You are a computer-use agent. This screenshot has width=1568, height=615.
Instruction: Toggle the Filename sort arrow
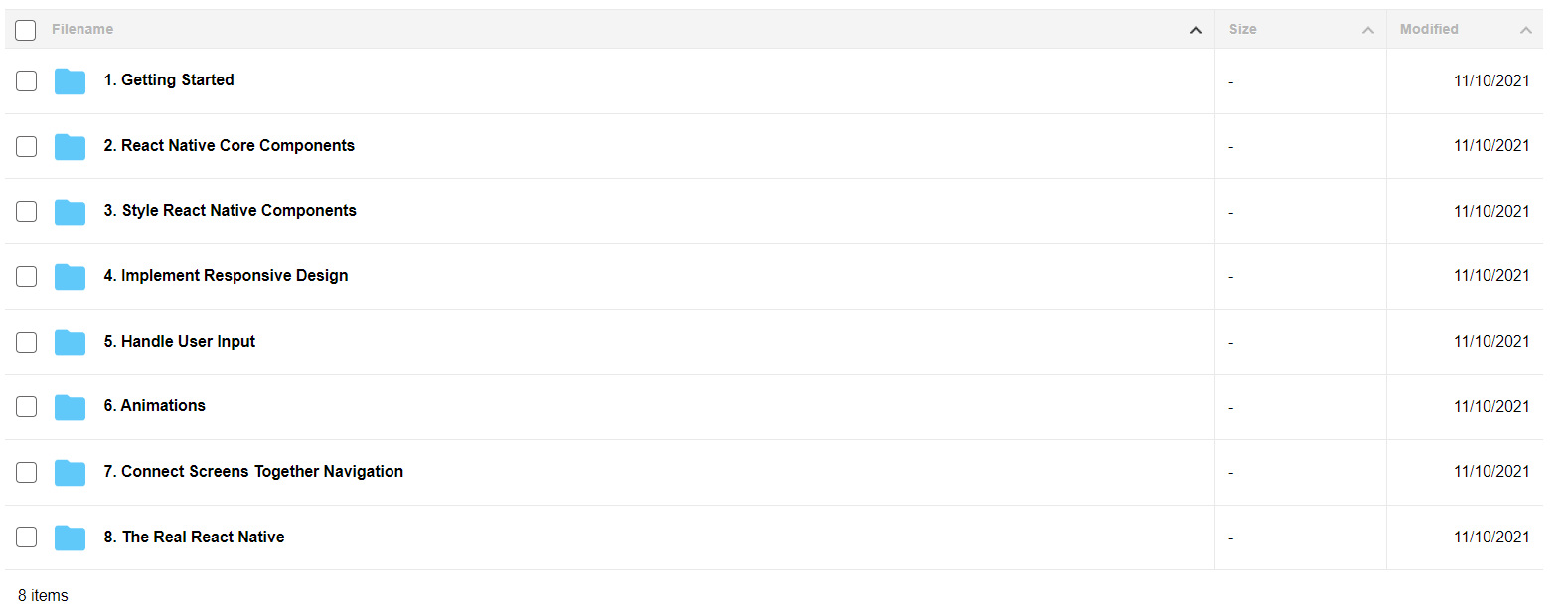1196,30
